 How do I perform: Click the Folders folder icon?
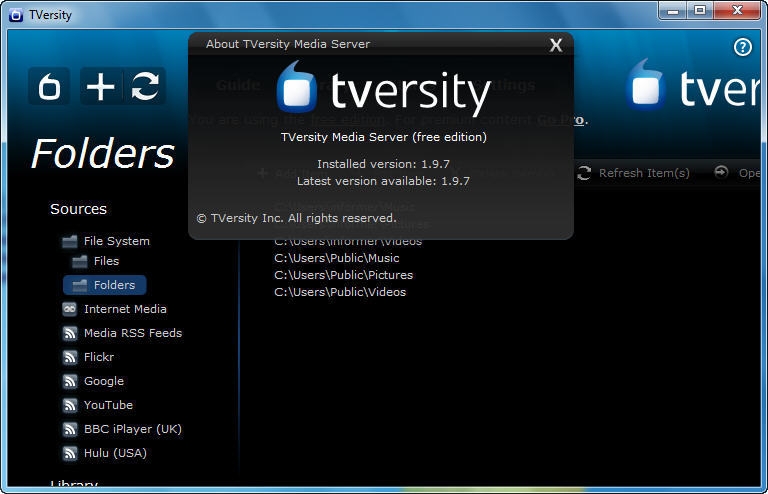[80, 285]
